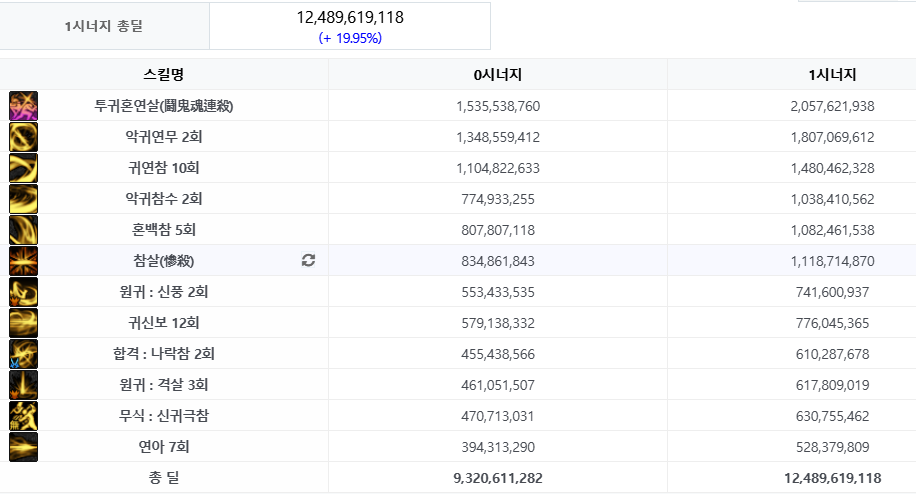
Task: Click the 귀신보 12회 skill icon
Action: point(23,322)
